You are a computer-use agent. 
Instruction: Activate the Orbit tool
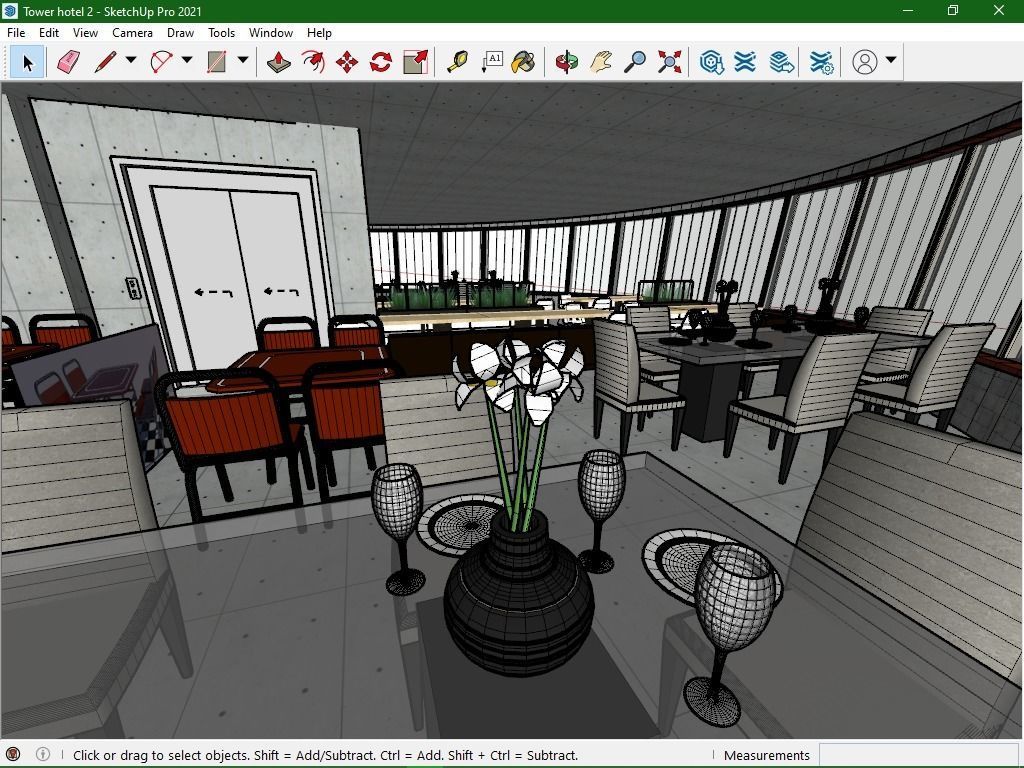(x=566, y=62)
